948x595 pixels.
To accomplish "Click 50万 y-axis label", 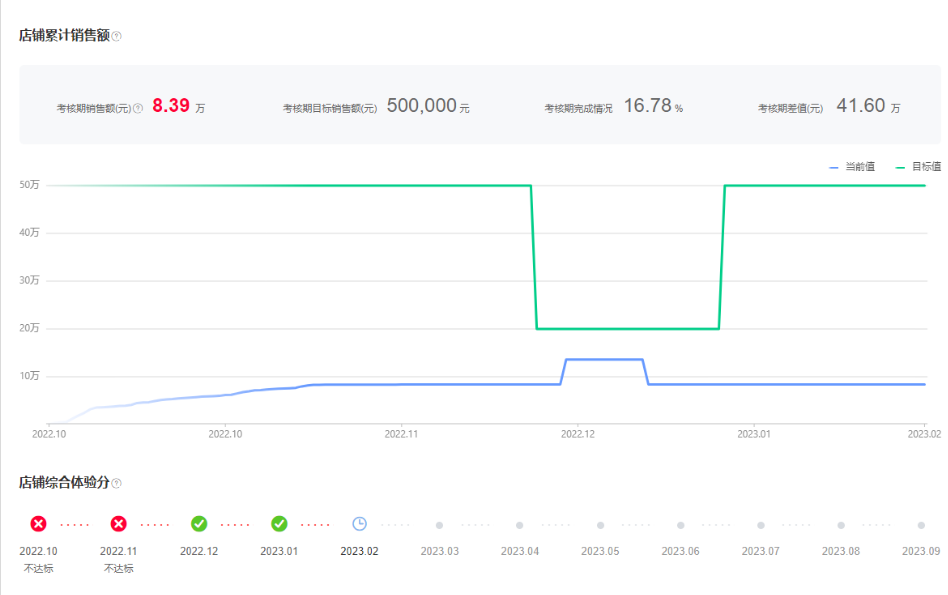I will (29, 185).
